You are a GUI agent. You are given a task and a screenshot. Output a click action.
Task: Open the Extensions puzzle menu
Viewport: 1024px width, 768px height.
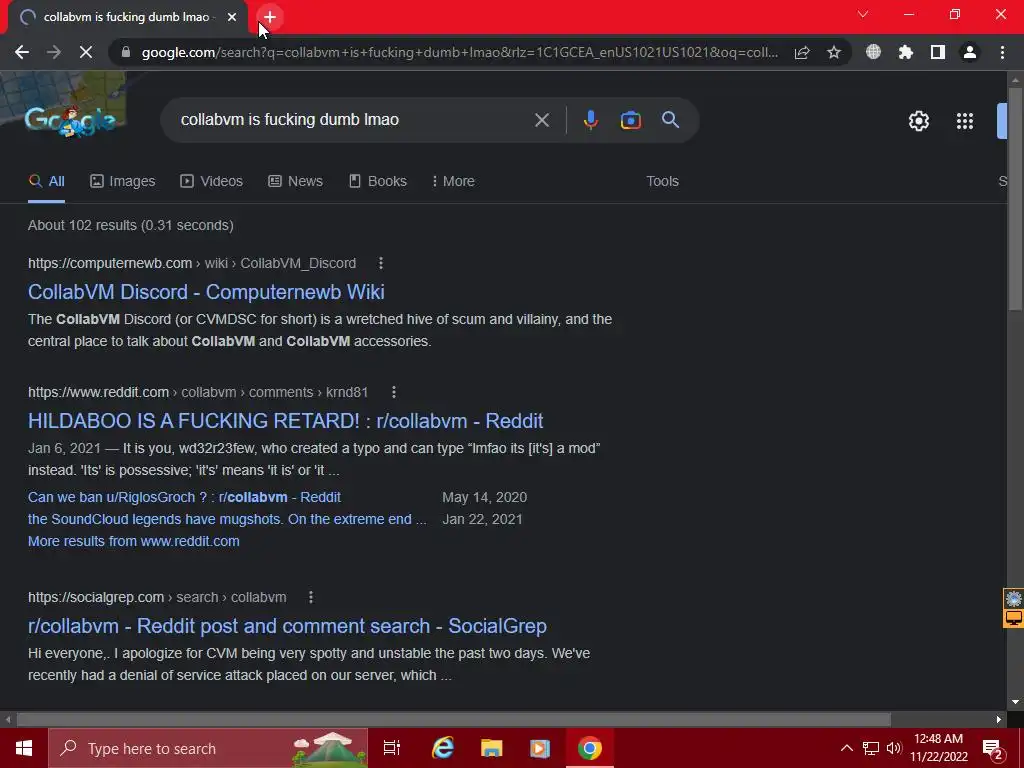[905, 52]
